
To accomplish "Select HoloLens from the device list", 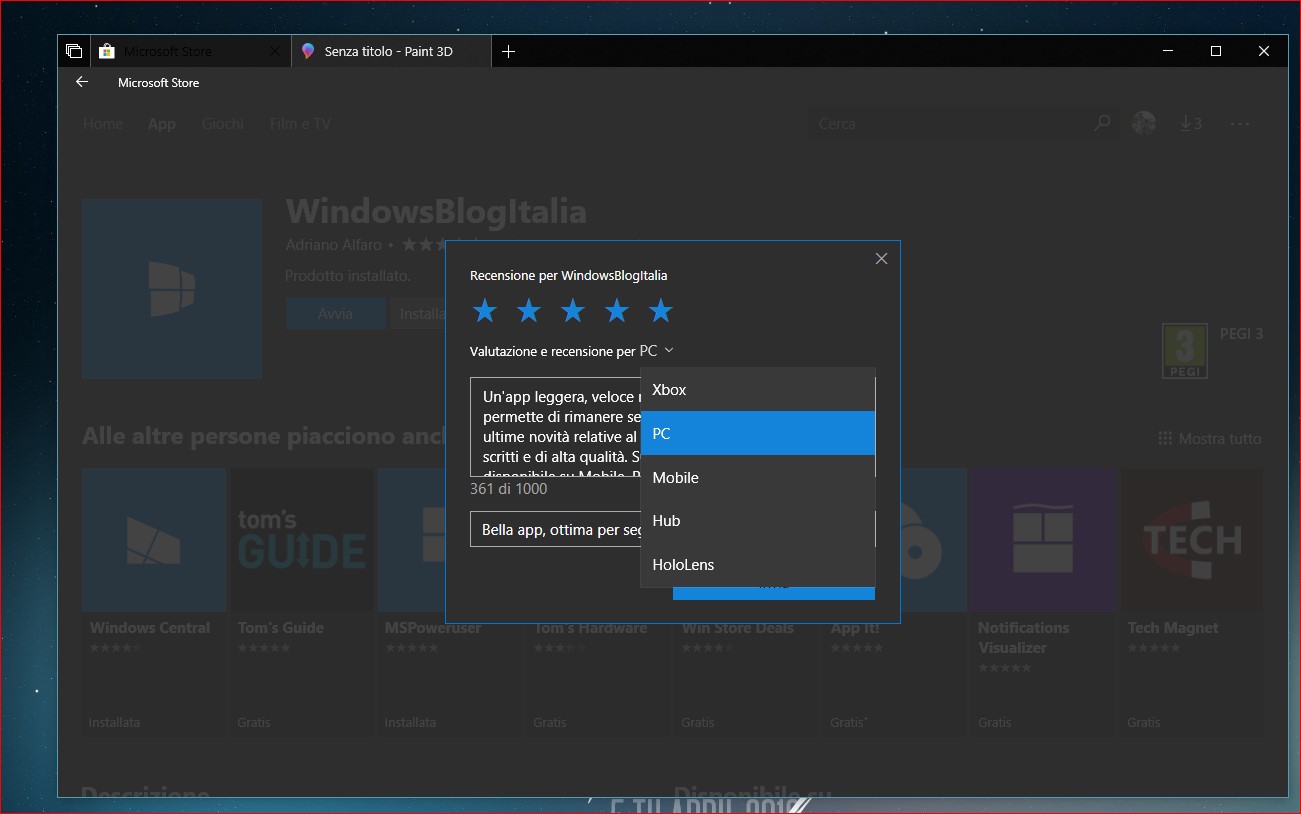I will [x=758, y=564].
